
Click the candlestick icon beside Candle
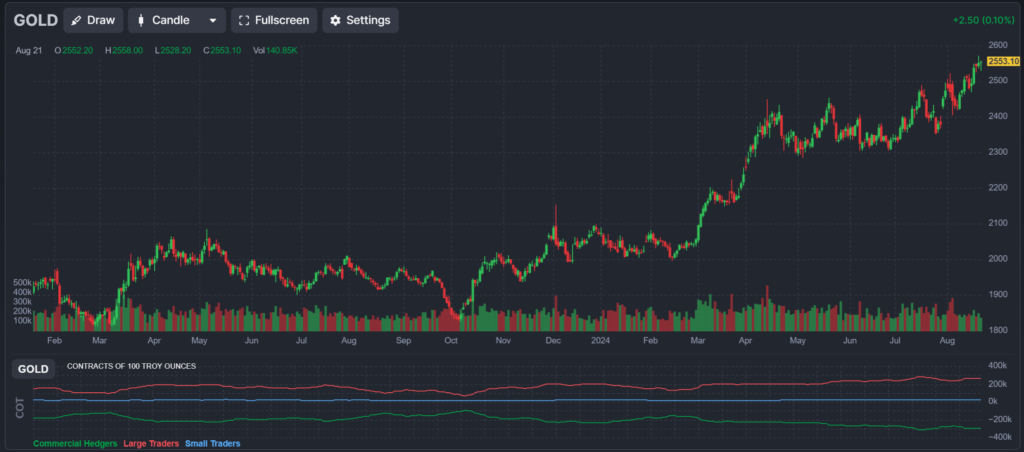pos(140,20)
